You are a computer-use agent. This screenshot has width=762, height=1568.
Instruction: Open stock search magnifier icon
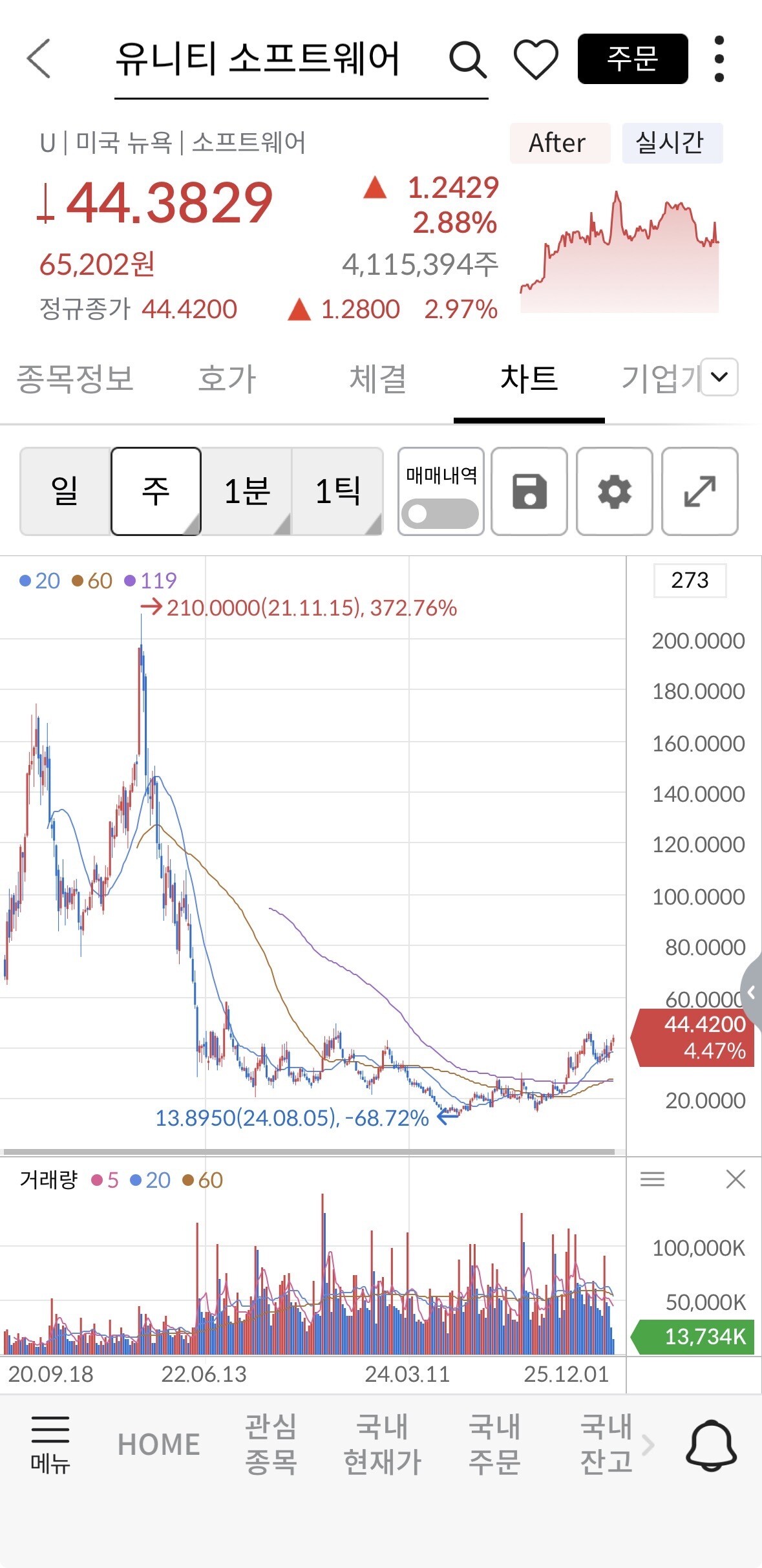click(x=467, y=60)
